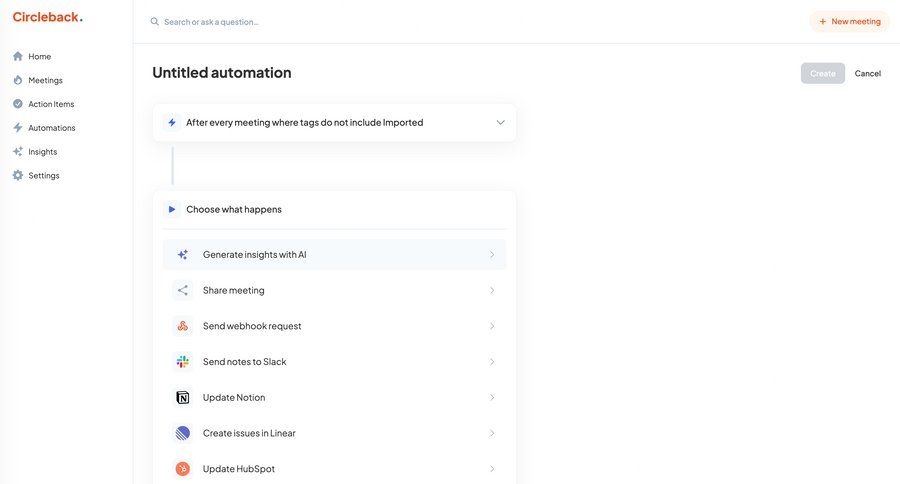
Task: Click the Linear icon for creating issues
Action: pos(182,433)
